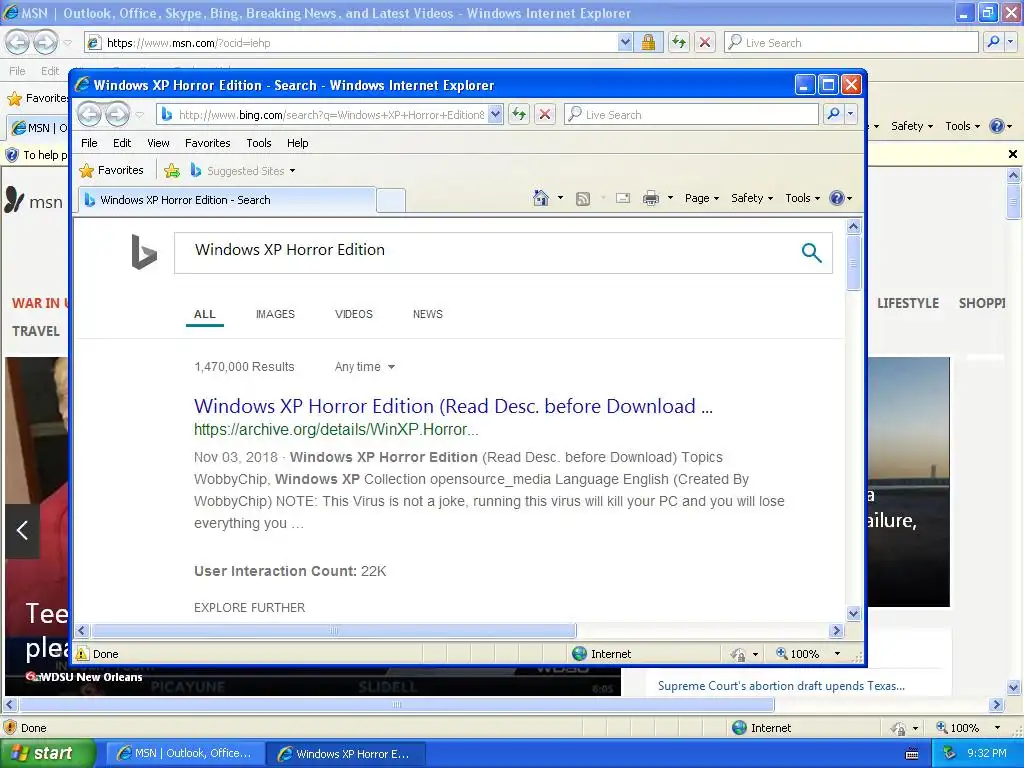Click Back button in Bing search window
Screen dimensions: 1024x768
89,114
